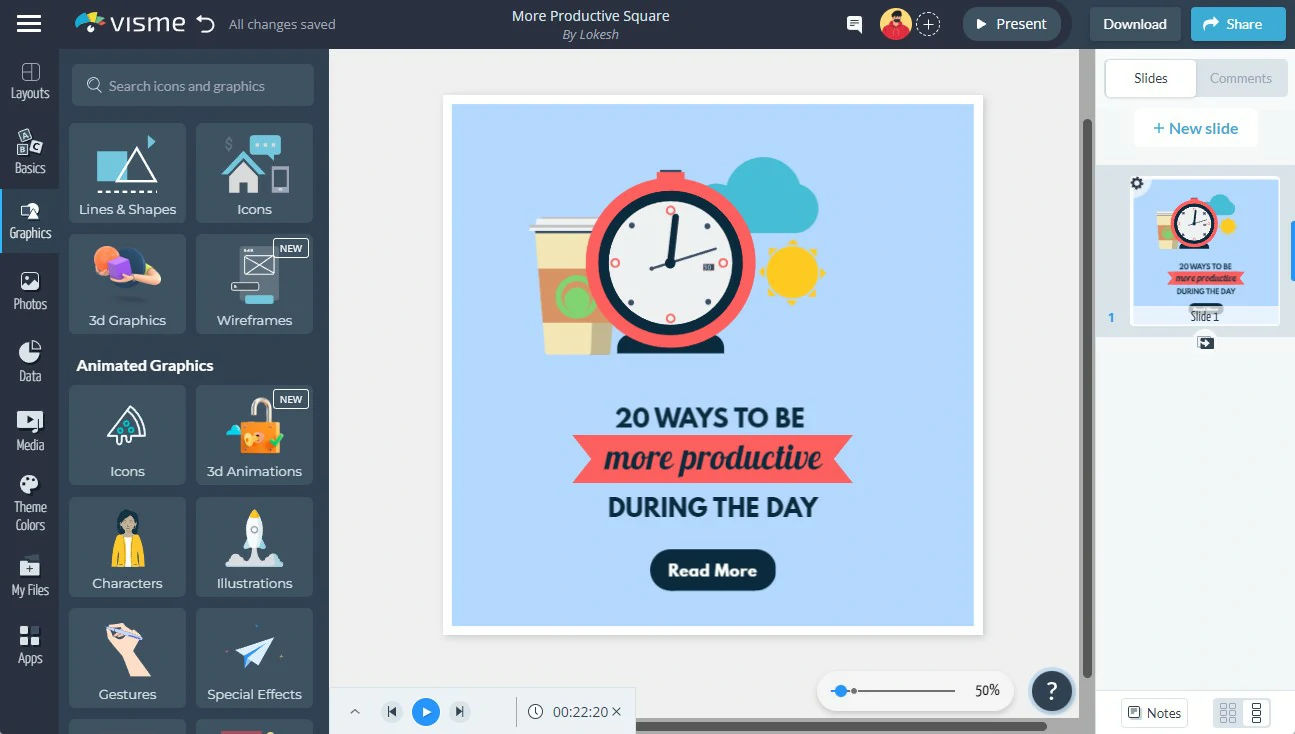Click the canvas horizontal scrollbar
The height and width of the screenshot is (734, 1295).
(840, 726)
